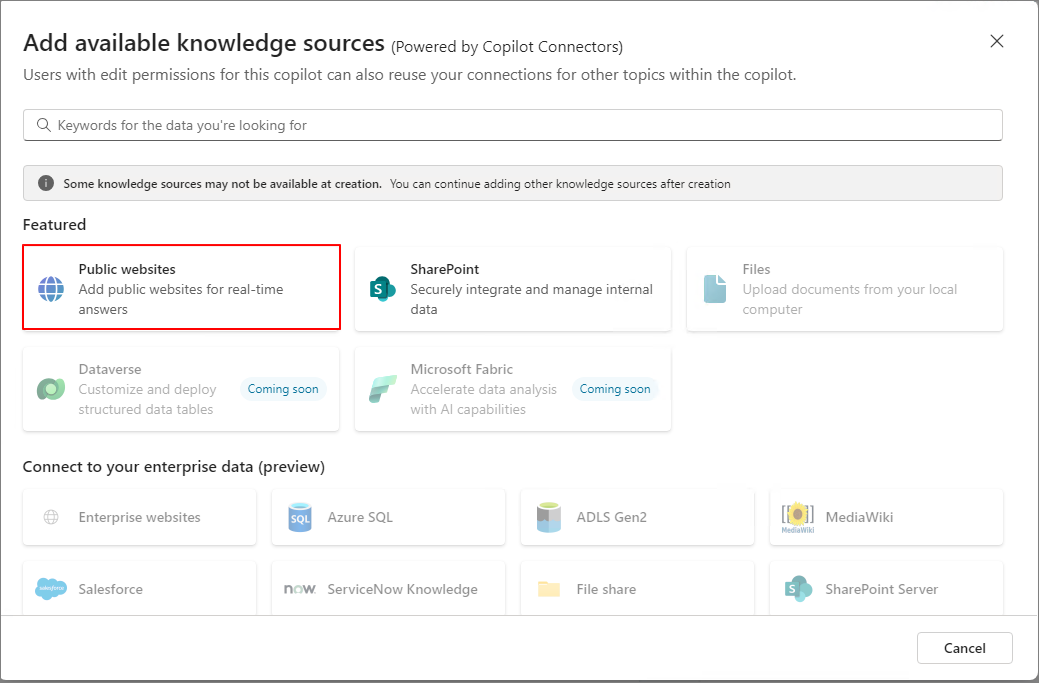
Task: Click the File share folder icon
Action: (x=549, y=589)
